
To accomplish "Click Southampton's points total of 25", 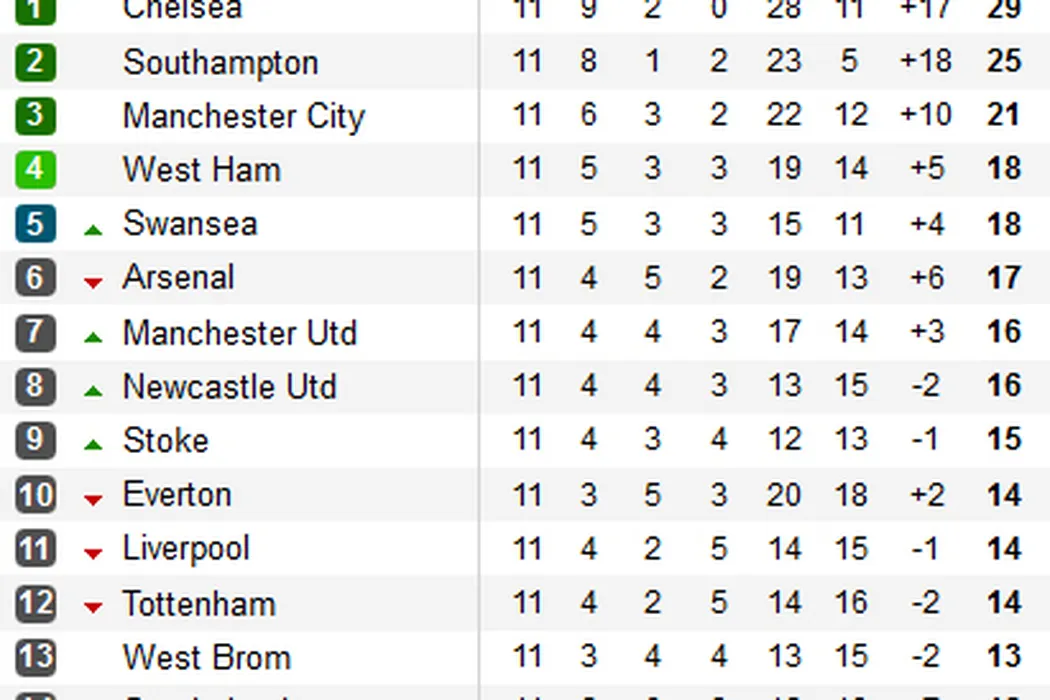I will click(1003, 62).
